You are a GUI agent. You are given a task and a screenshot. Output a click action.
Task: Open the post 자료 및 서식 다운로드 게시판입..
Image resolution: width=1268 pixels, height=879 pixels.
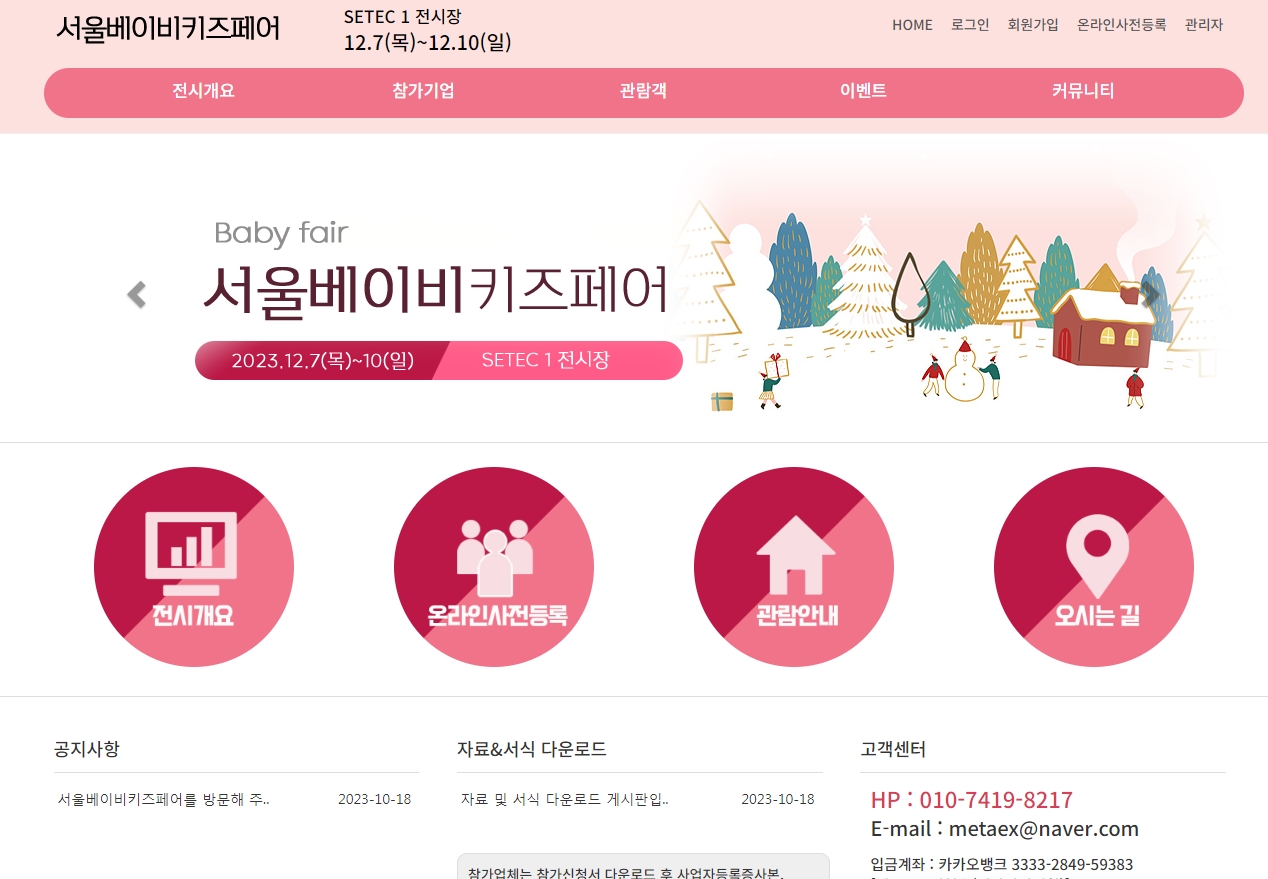[x=565, y=800]
